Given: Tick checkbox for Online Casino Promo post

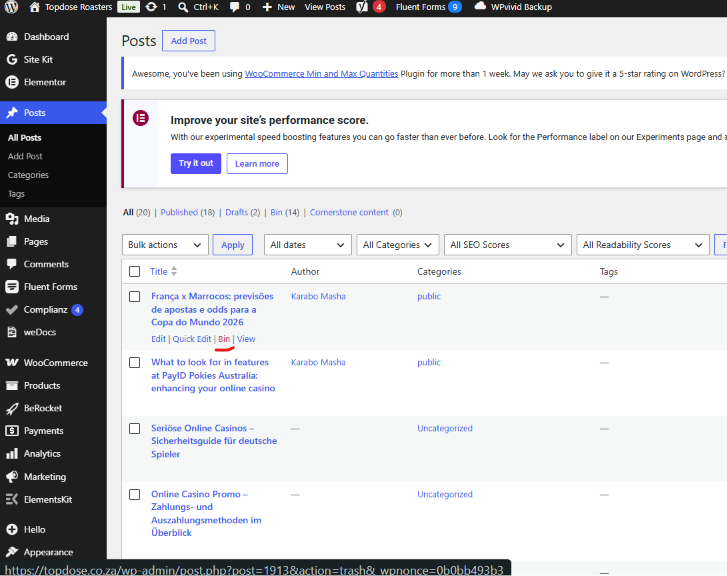Looking at the screenshot, I should coord(134,494).
